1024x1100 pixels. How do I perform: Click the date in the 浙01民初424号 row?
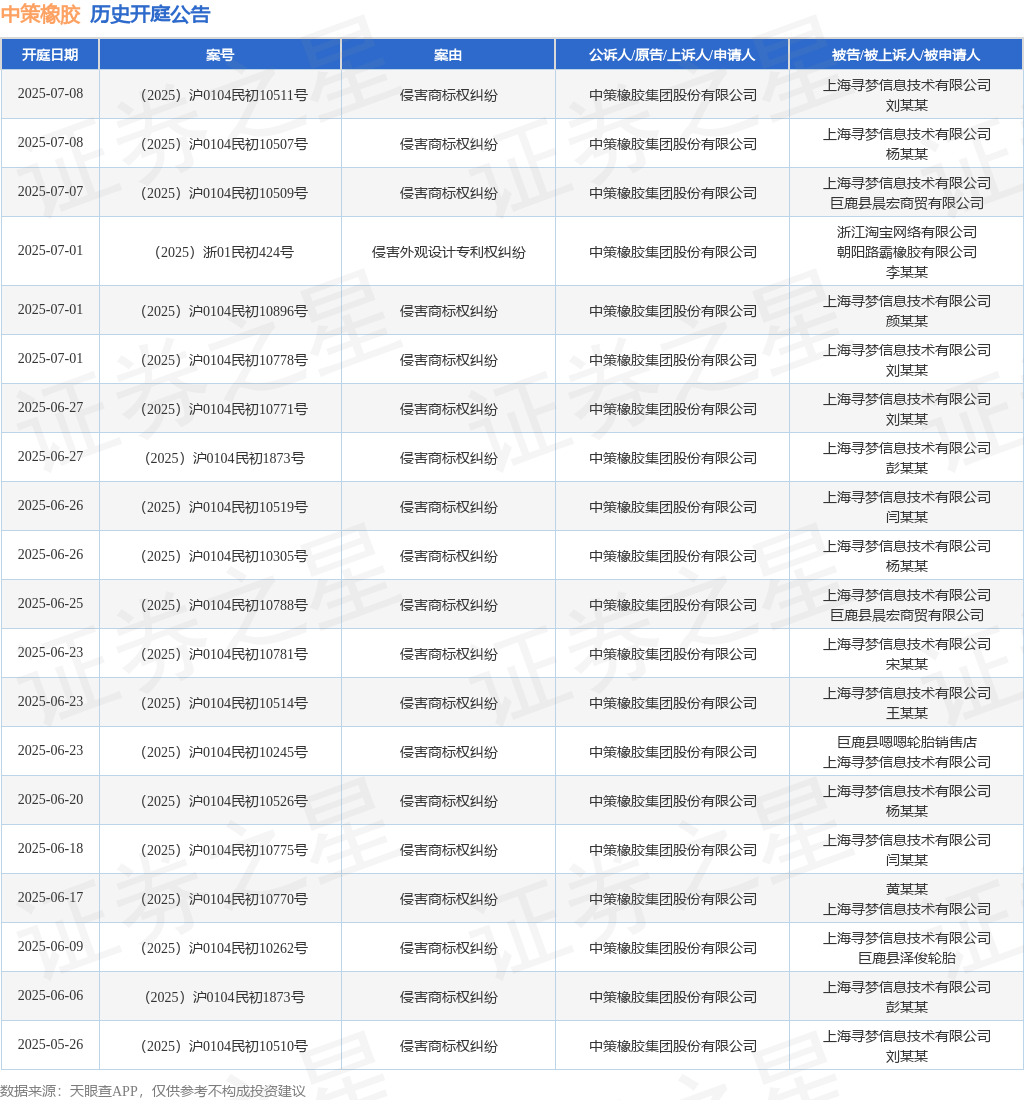(50, 250)
